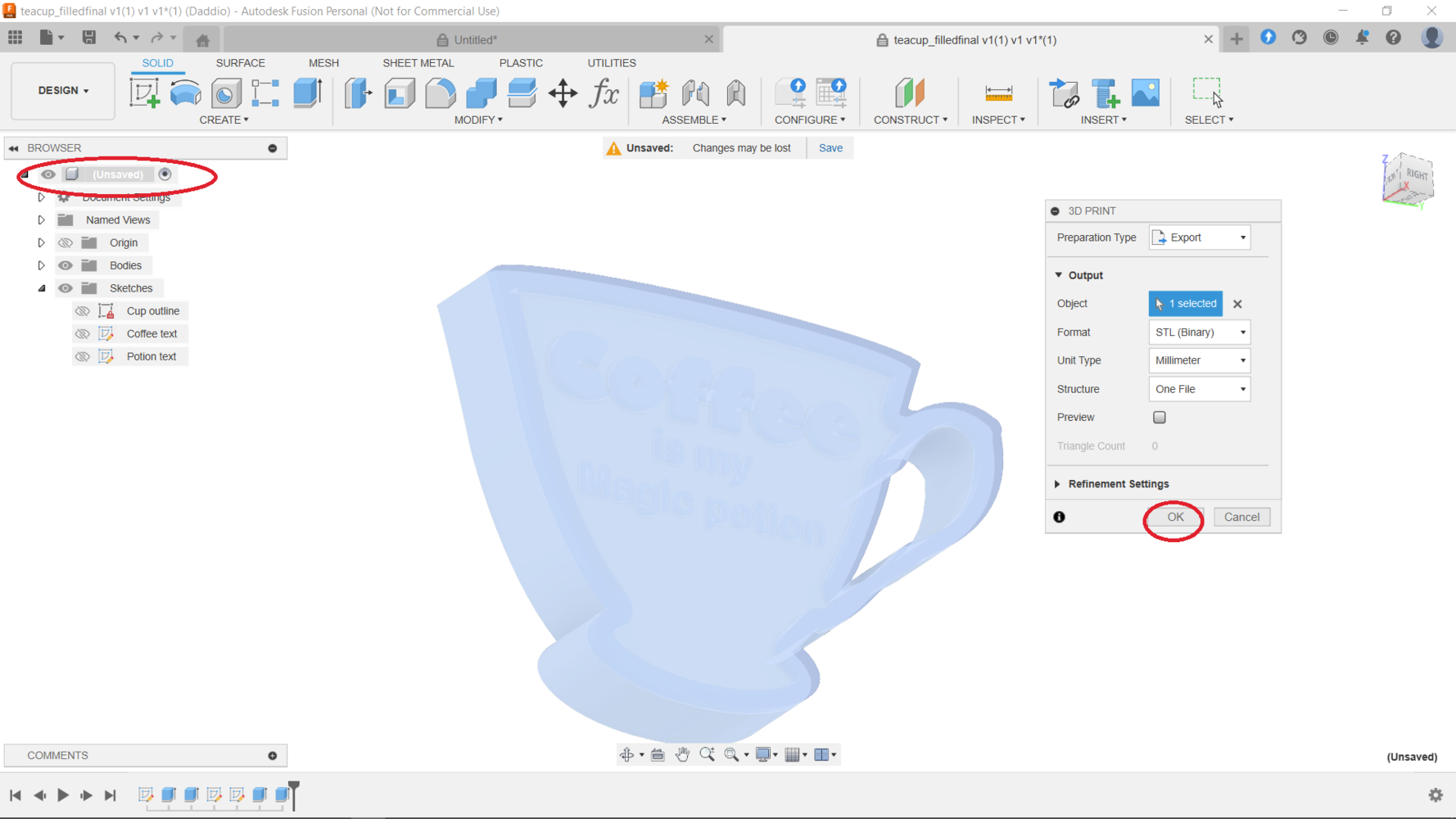Click the Insert Canvas image icon
The width and height of the screenshot is (1456, 819).
coord(1146,93)
